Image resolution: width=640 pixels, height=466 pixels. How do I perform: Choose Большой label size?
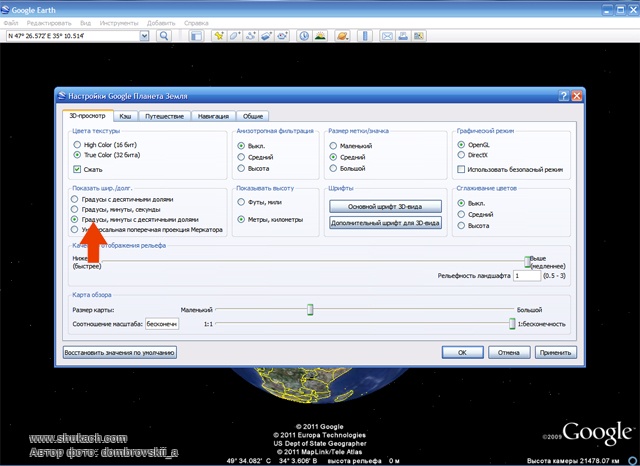click(x=333, y=168)
